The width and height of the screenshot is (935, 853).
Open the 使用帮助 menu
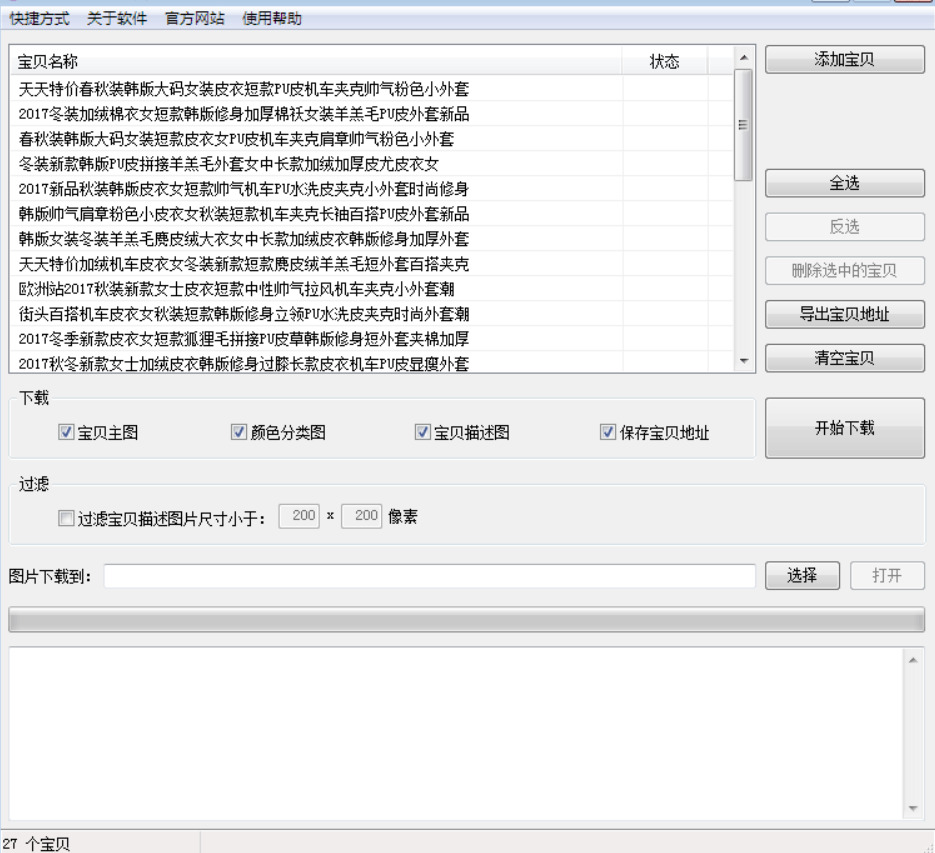click(272, 18)
